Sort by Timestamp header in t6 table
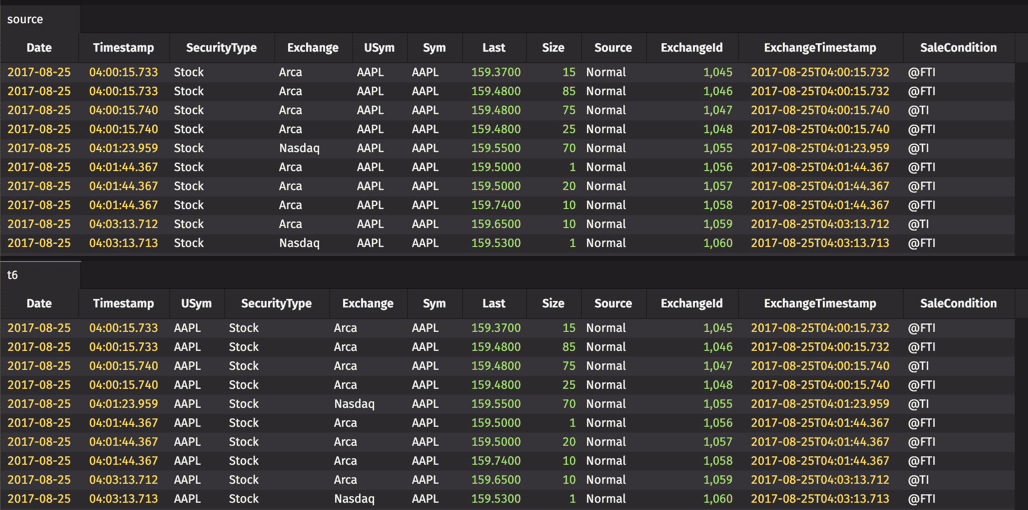The width and height of the screenshot is (1028, 510). click(x=123, y=303)
